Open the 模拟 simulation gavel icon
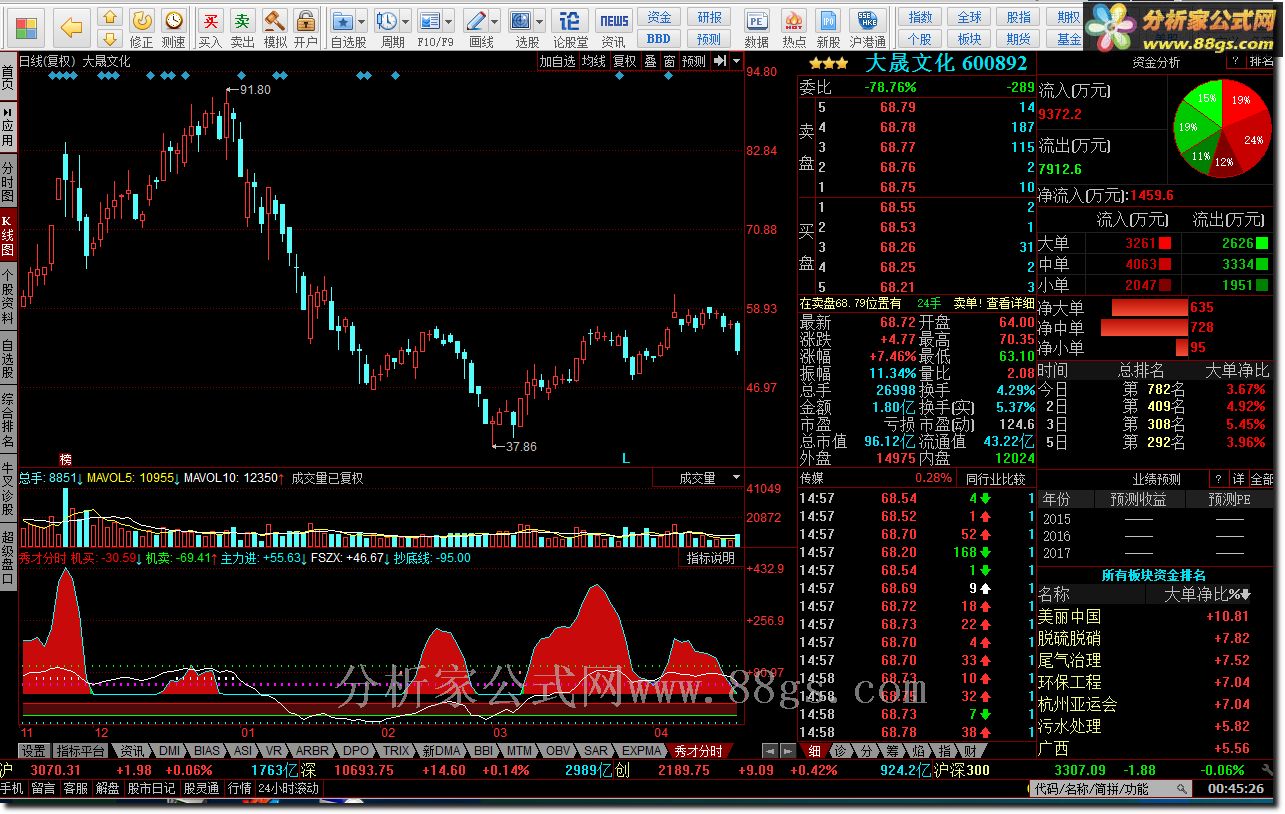Screen dimensions: 1285x814 point(274,27)
